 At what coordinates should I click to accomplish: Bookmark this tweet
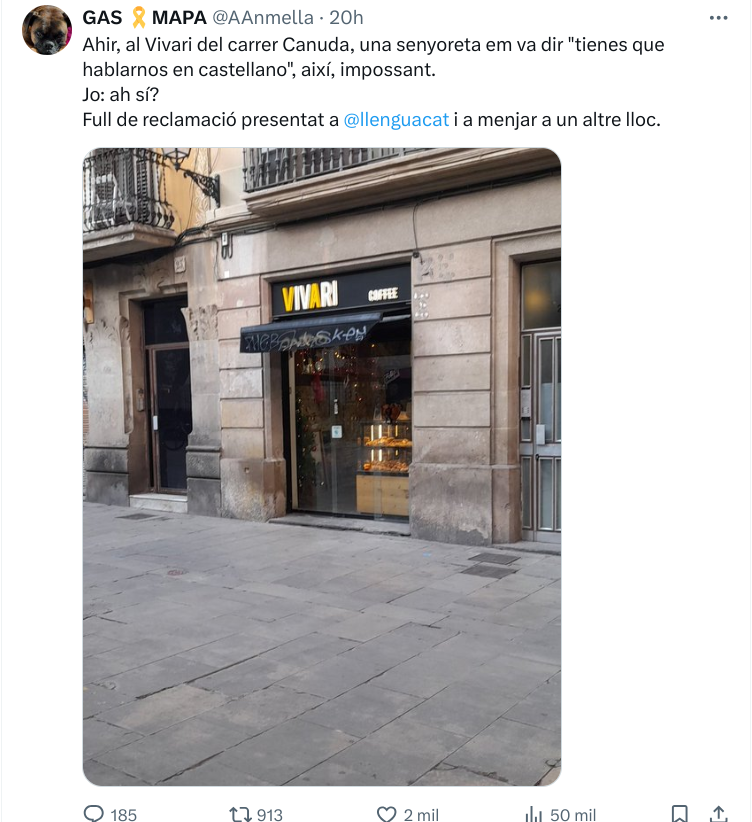(680, 814)
